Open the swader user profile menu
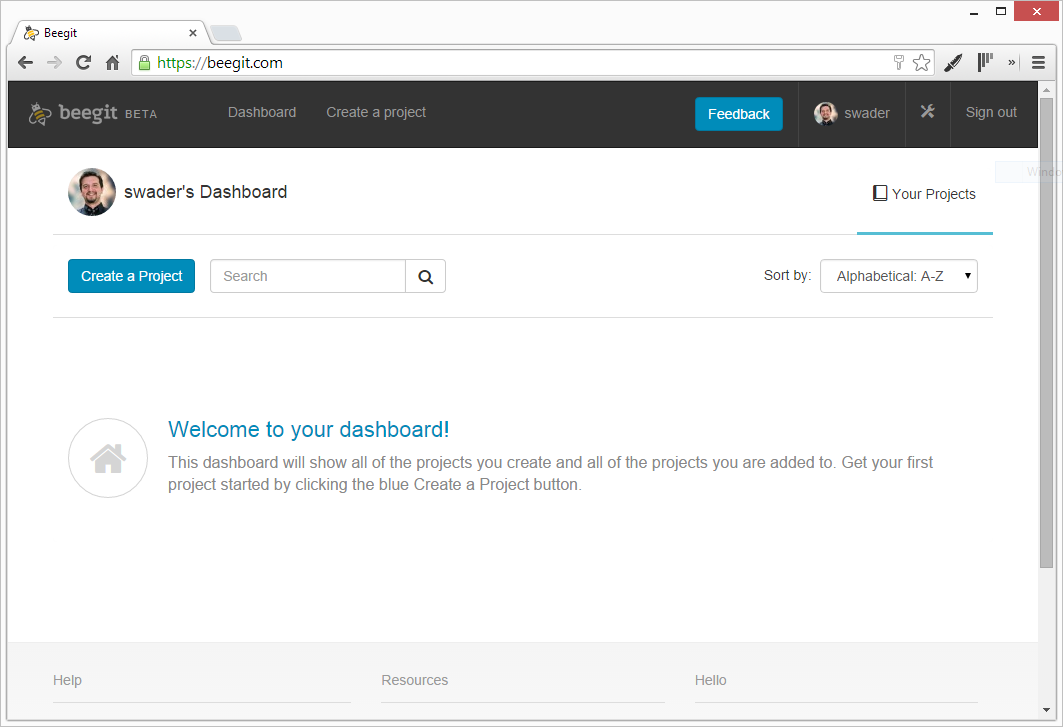The image size is (1063, 727). coord(852,113)
